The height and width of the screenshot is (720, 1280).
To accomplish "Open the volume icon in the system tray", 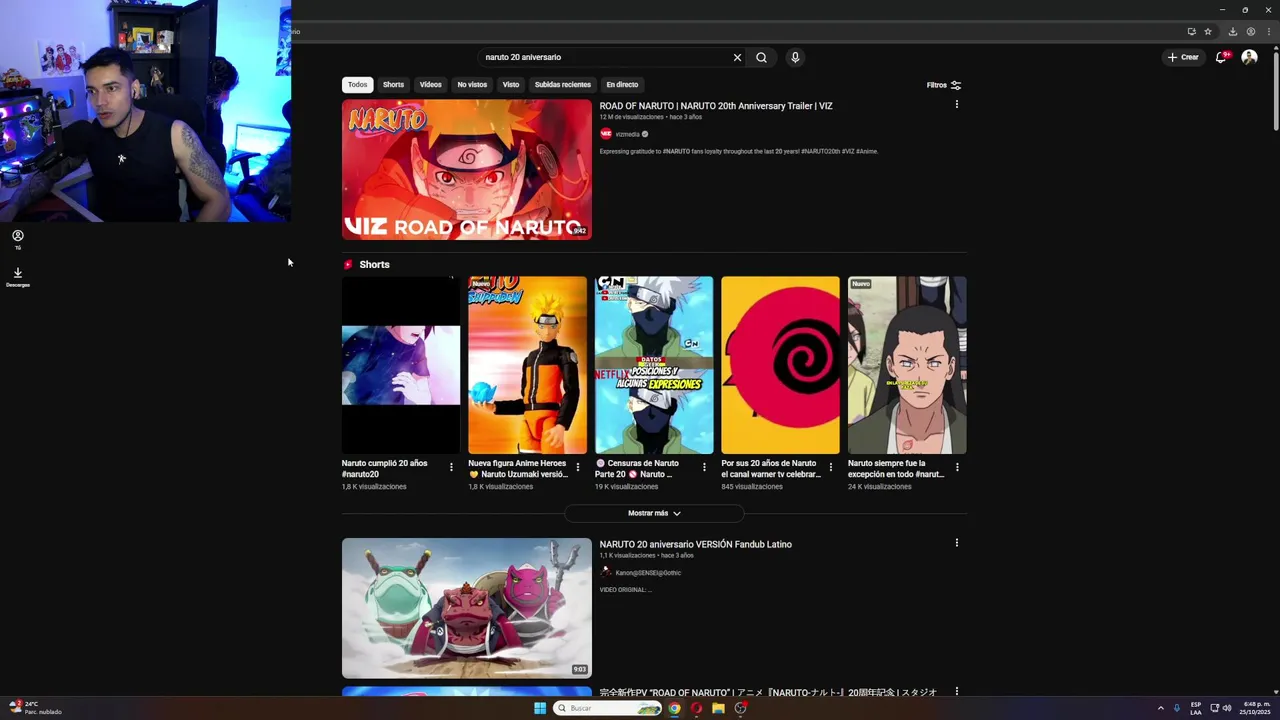I will tap(1227, 708).
